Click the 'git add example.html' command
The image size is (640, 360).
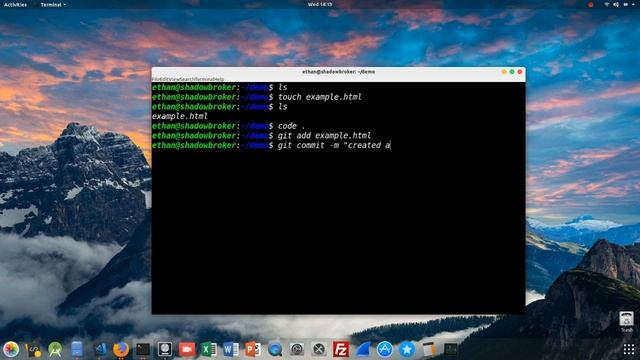tap(324, 136)
